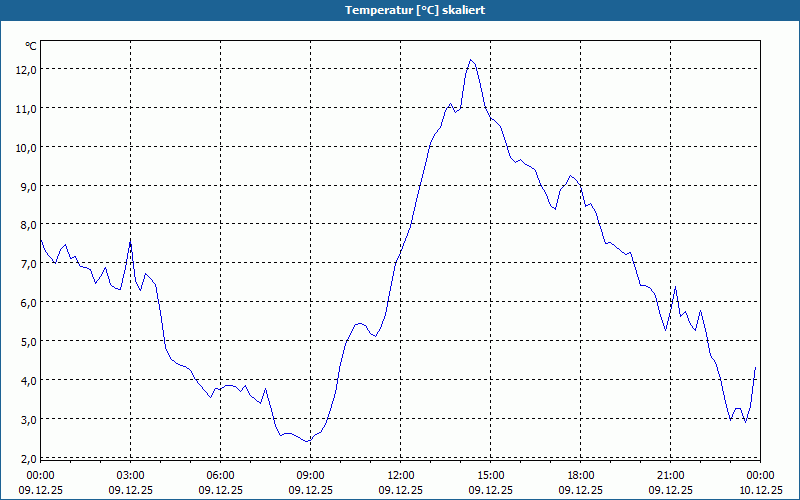
Task: Click the 10.12.25 date label
Action: pos(760,490)
